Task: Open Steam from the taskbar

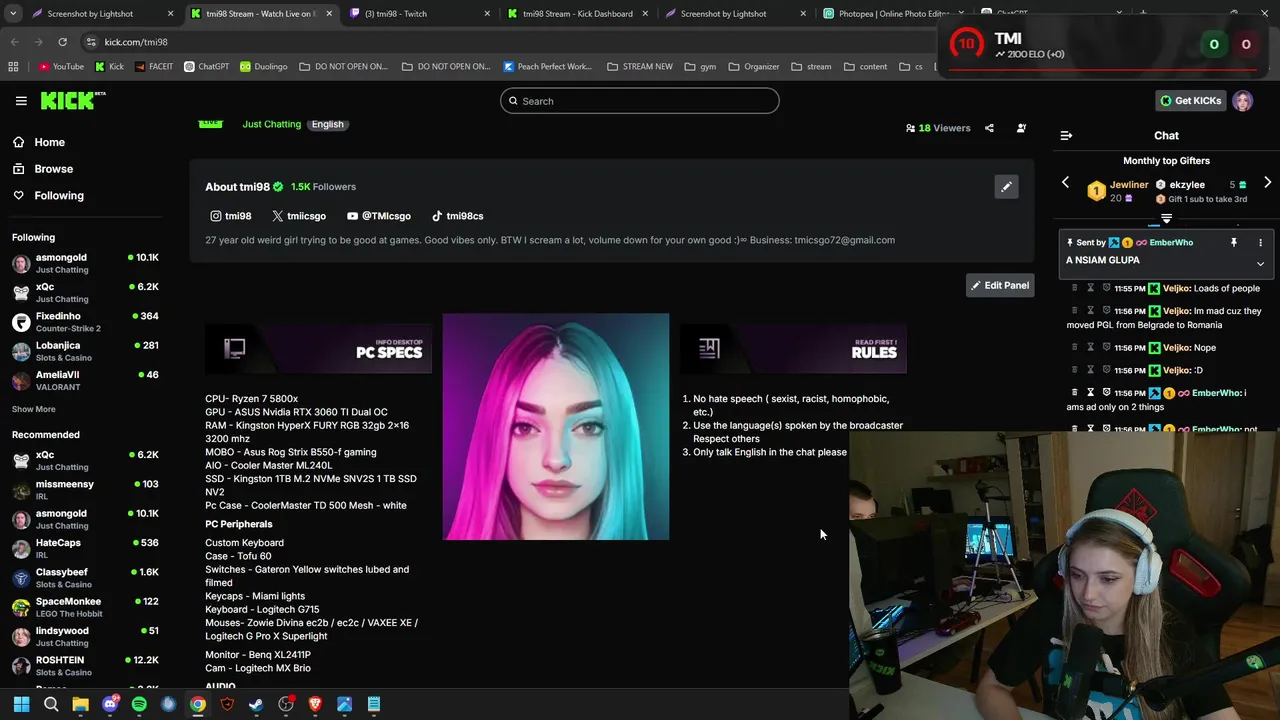Action: pyautogui.click(x=256, y=705)
